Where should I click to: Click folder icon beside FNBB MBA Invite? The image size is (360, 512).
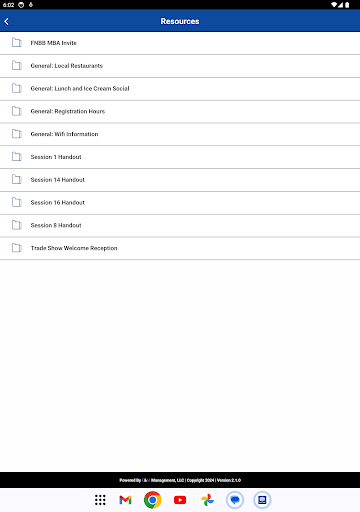[x=17, y=43]
